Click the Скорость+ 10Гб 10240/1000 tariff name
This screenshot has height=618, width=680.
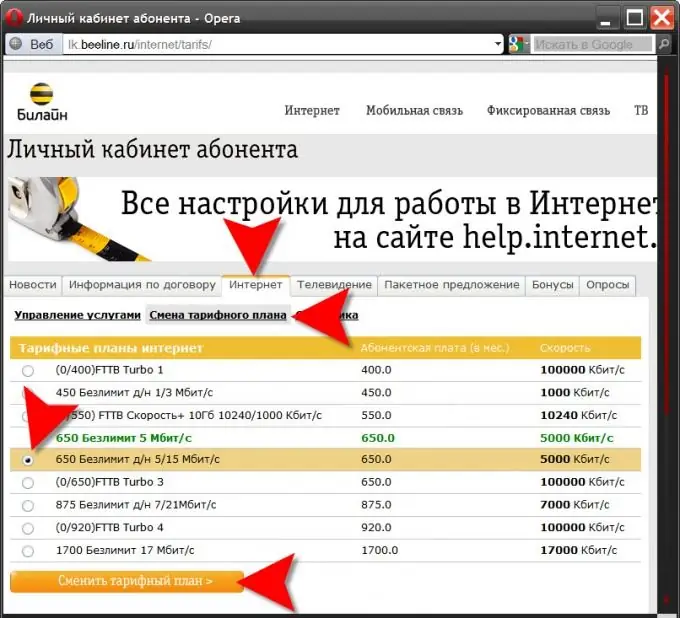pos(189,415)
